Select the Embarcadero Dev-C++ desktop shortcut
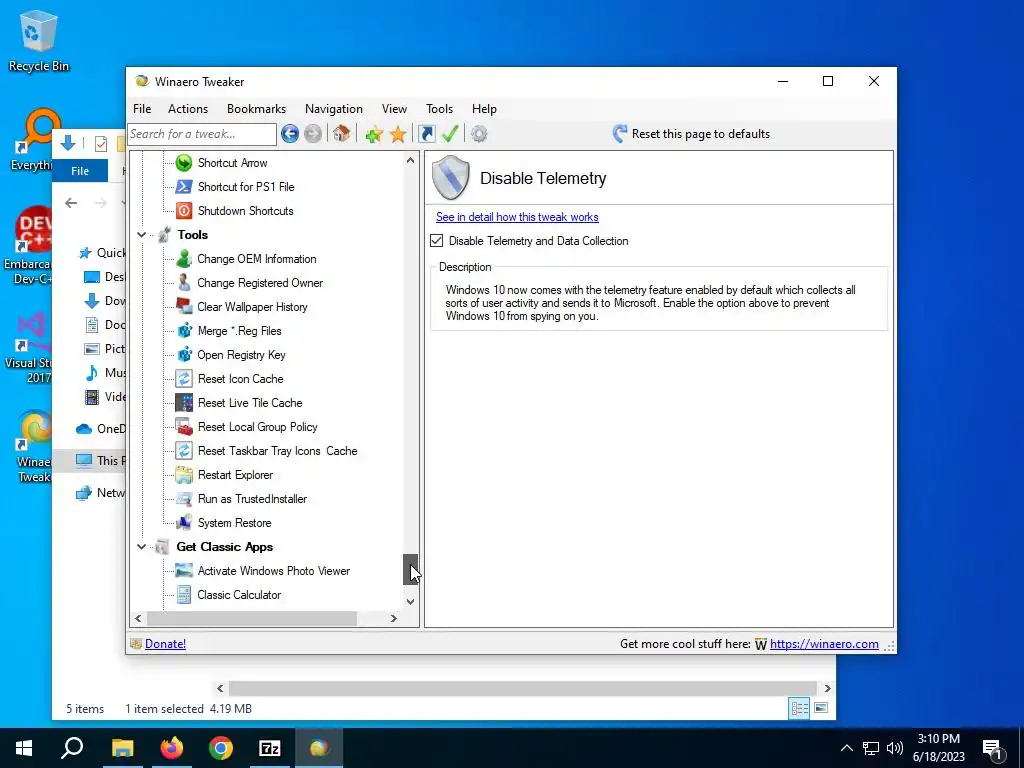This screenshot has width=1024, height=768. [27, 246]
